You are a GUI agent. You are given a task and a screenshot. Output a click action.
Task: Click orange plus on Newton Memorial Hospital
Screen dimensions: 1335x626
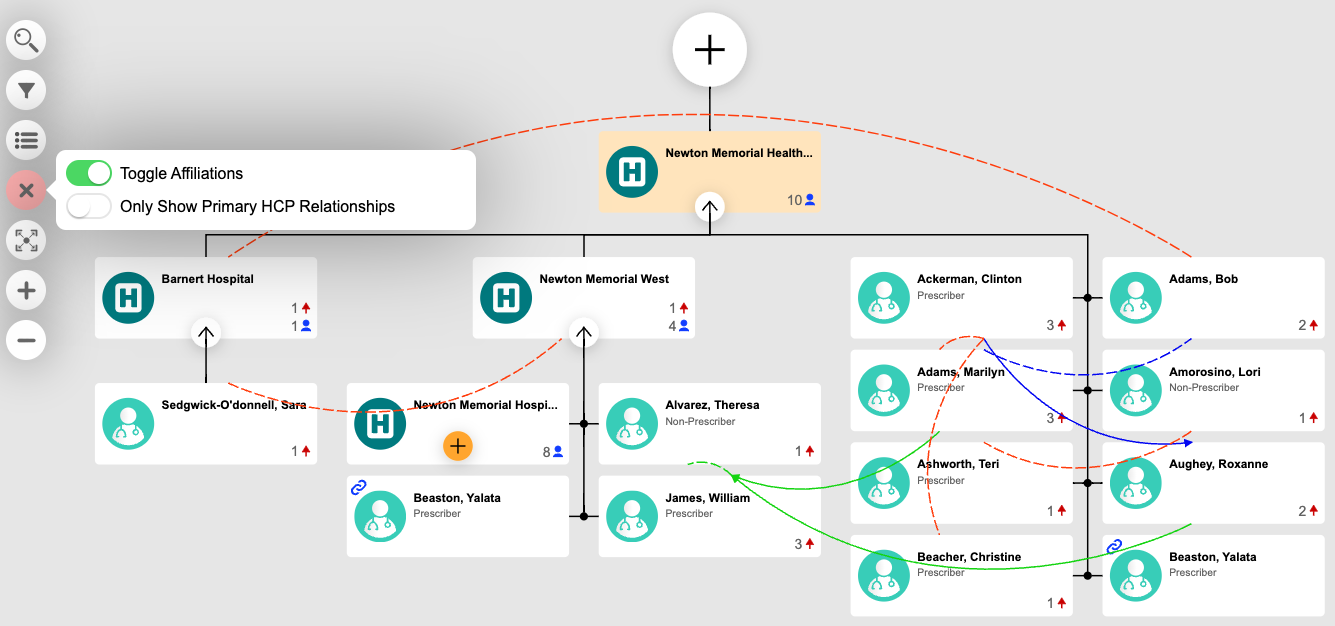(458, 446)
